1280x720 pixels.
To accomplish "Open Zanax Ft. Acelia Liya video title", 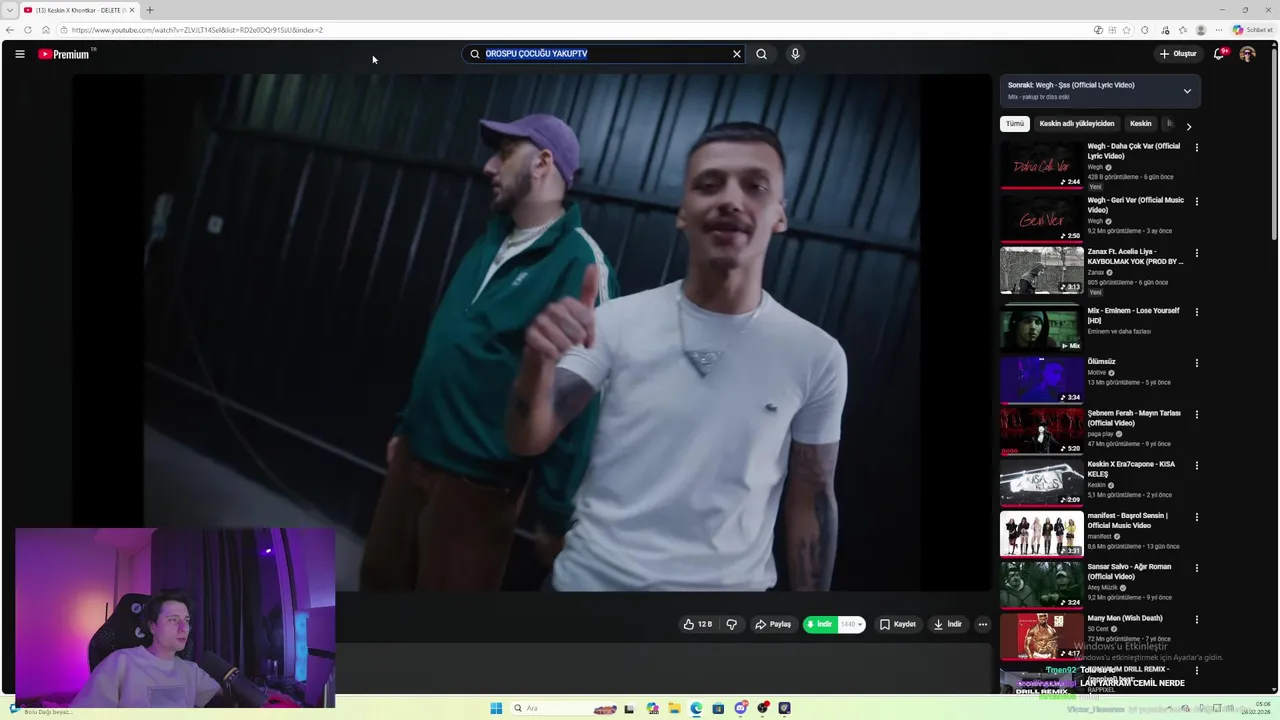I will pos(1135,257).
